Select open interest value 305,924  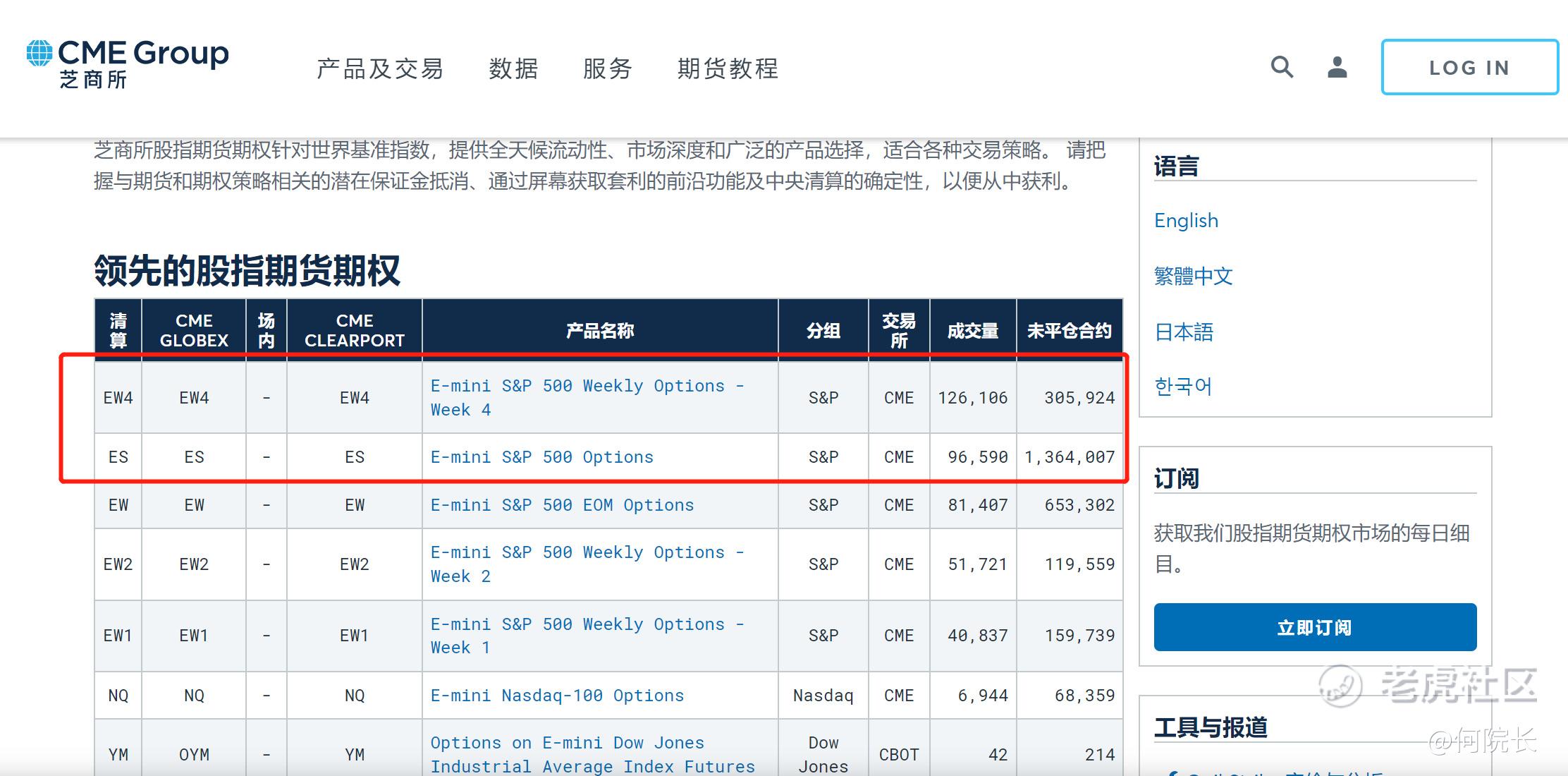[x=1079, y=398]
